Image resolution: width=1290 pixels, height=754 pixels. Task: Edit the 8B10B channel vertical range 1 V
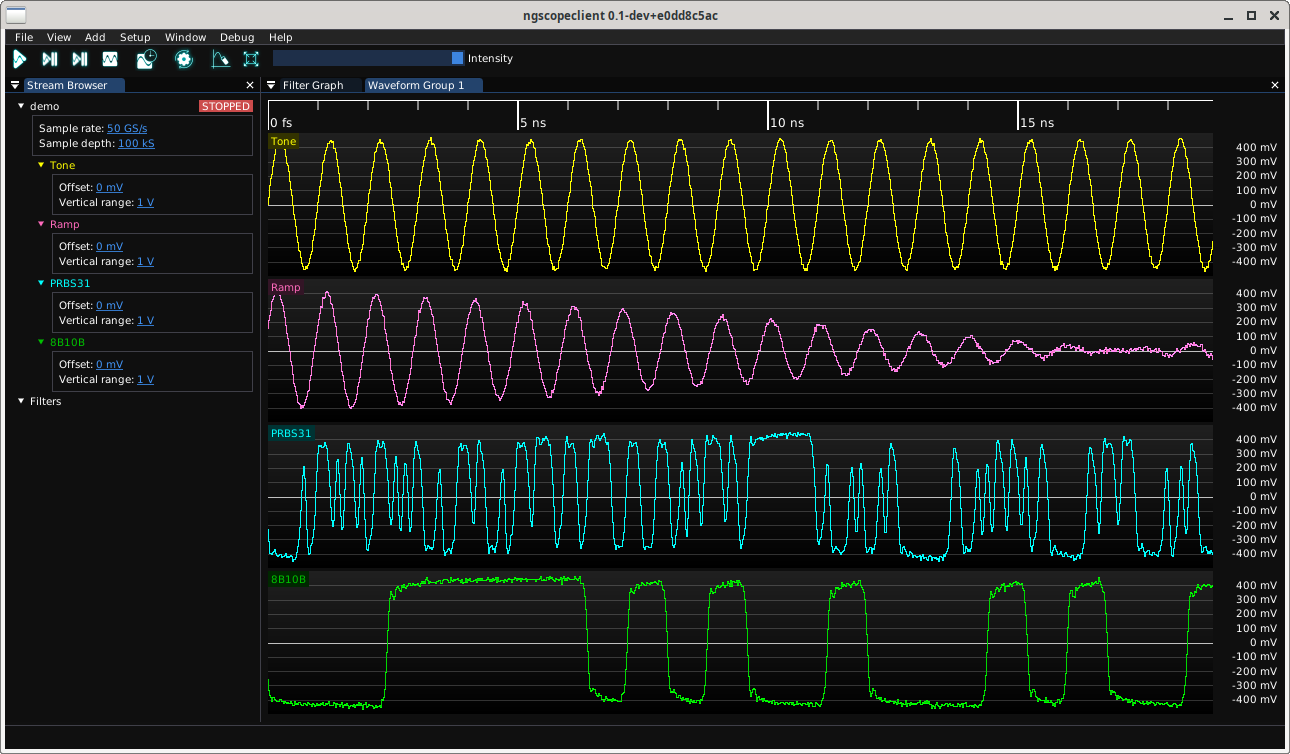click(x=145, y=379)
